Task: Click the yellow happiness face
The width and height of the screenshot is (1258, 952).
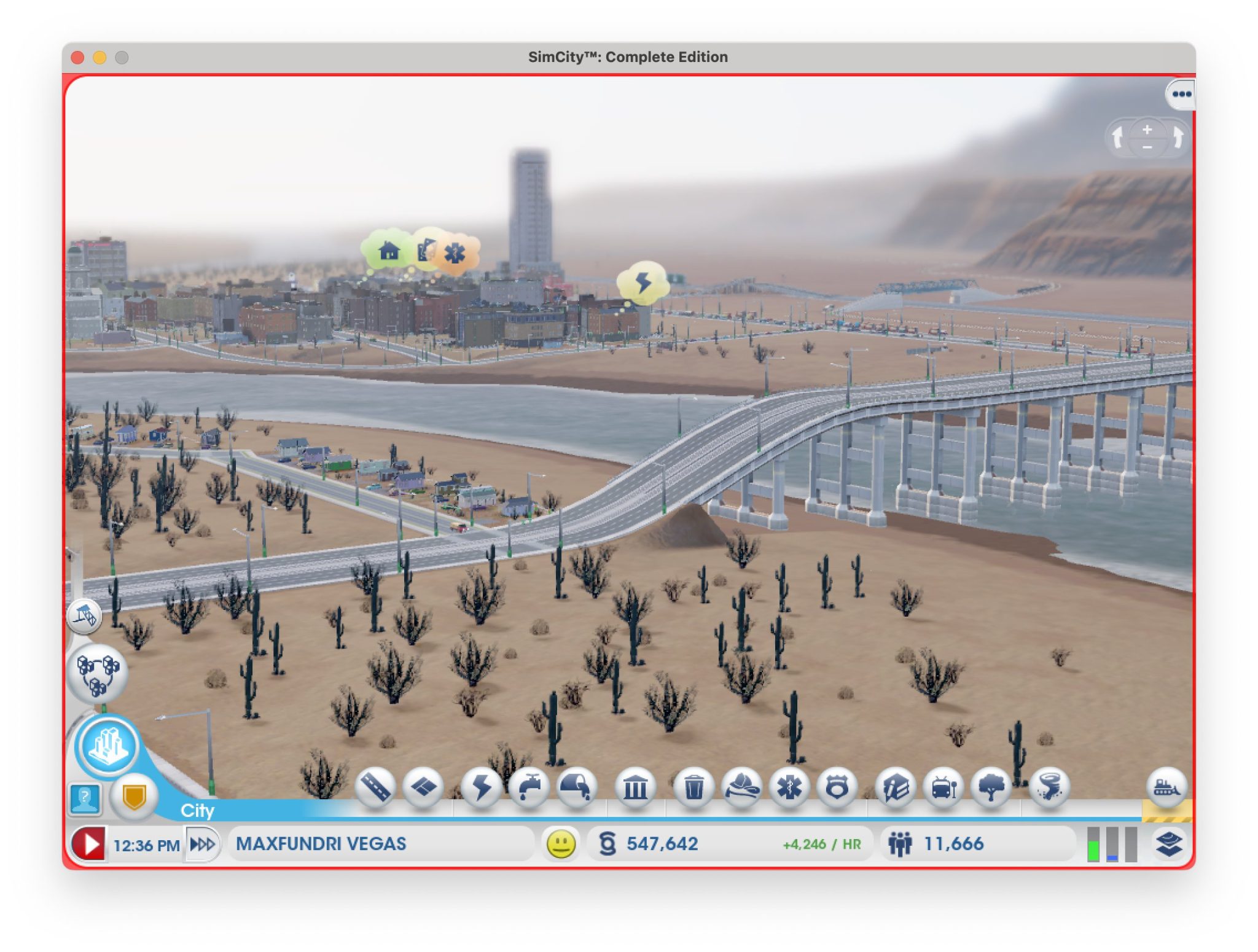Action: [560, 844]
